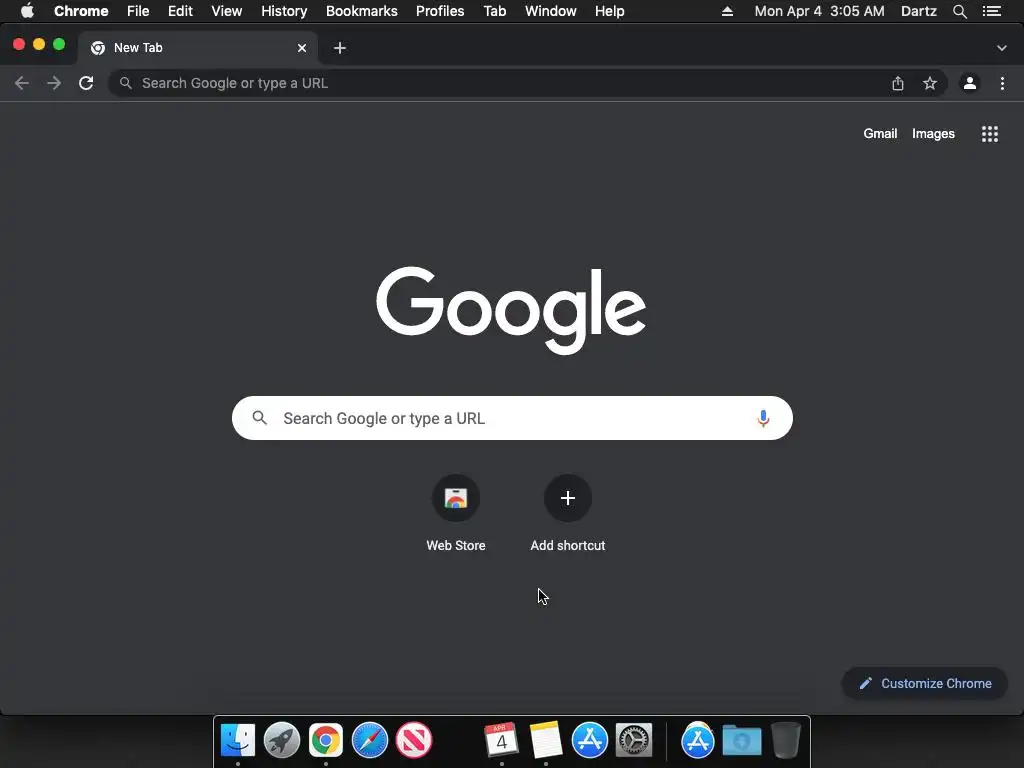Click the Google search box
Viewport: 1024px width, 768px height.
pyautogui.click(x=512, y=418)
